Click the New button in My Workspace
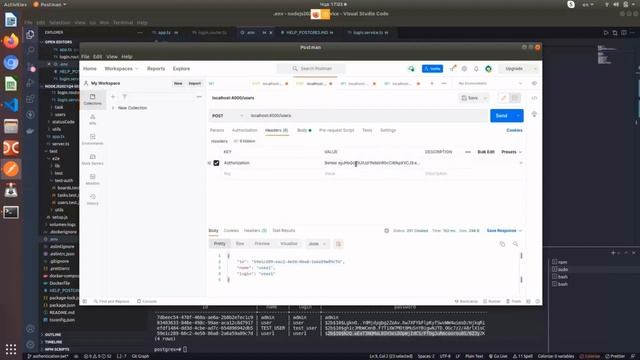This screenshot has width=640, height=360. click(x=178, y=83)
